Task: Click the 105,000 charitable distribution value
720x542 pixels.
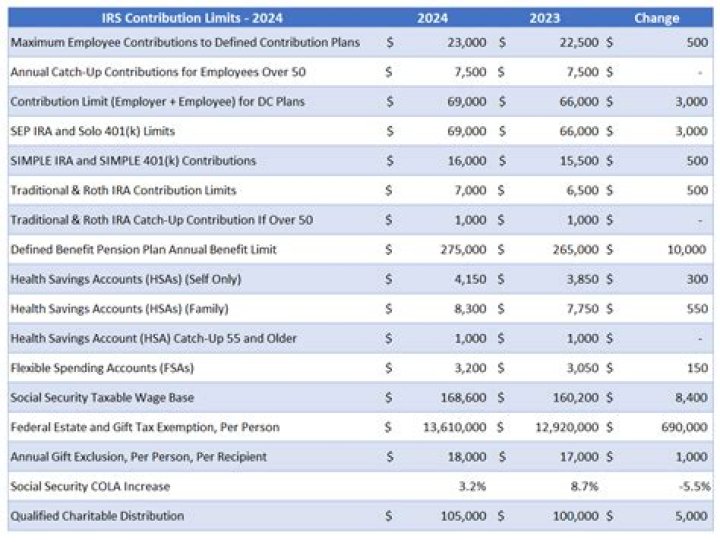Action: click(x=463, y=516)
